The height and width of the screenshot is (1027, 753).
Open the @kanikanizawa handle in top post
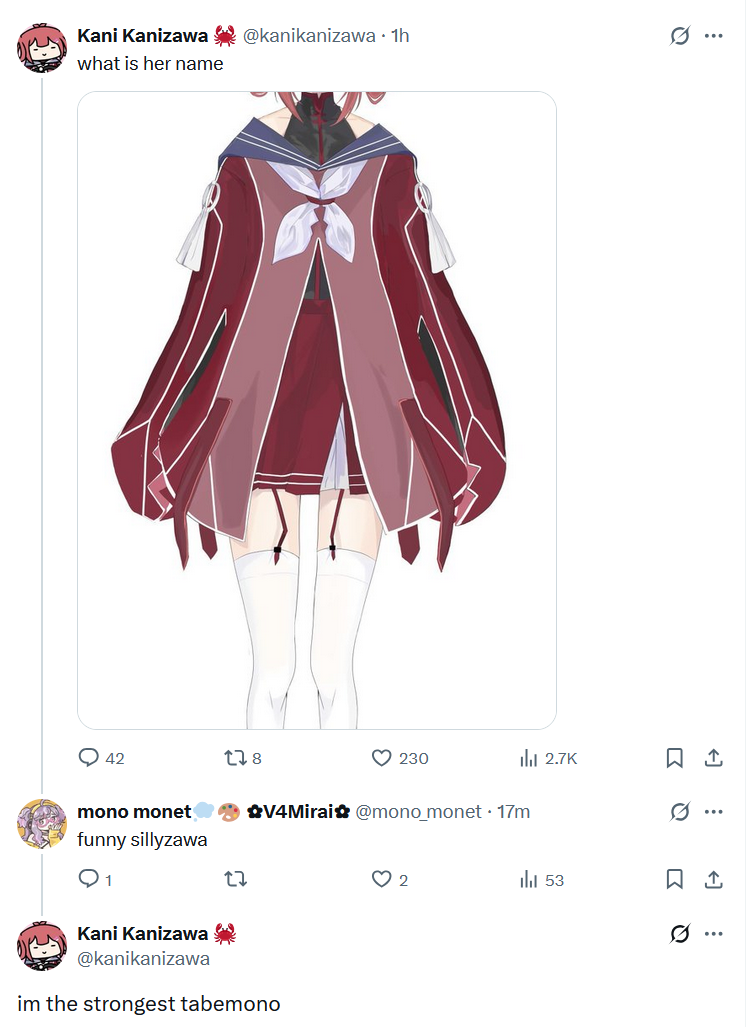coord(309,35)
